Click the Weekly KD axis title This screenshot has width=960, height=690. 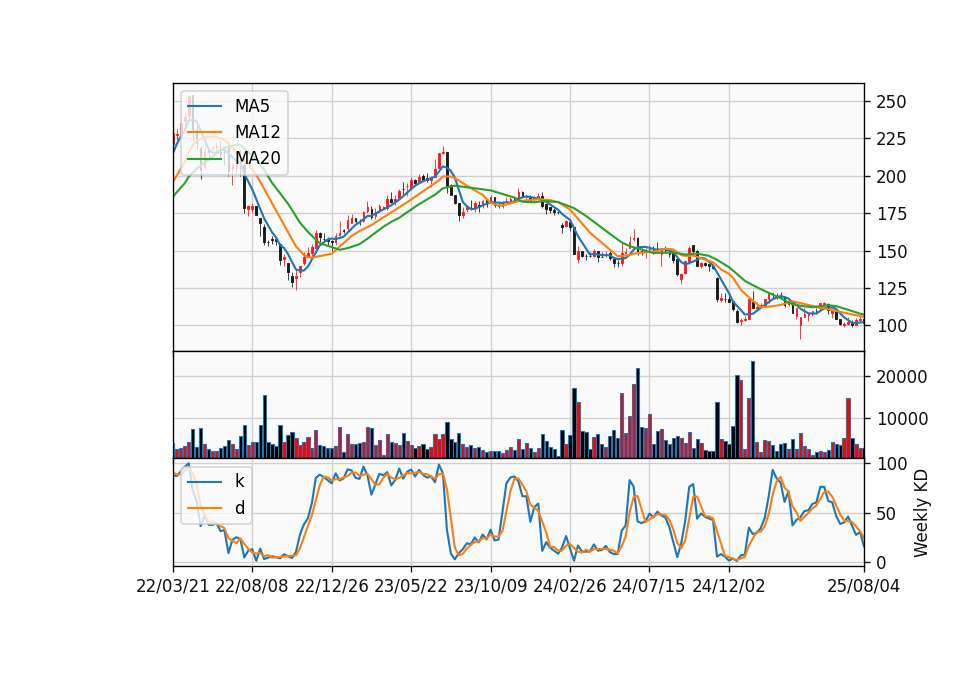[921, 513]
